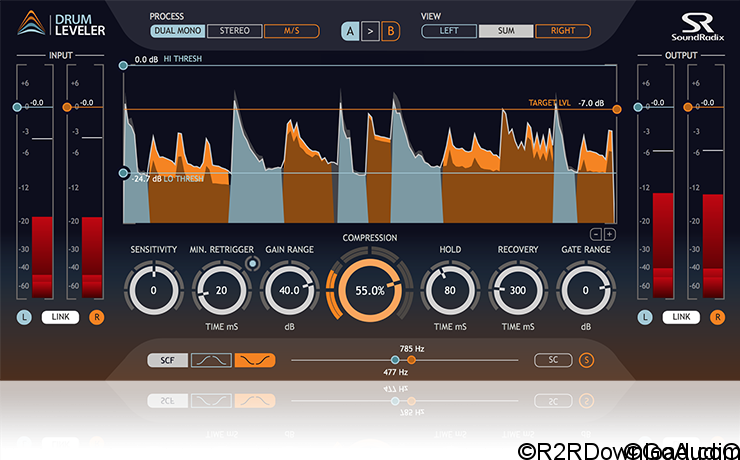Switch to preset slot B

tap(391, 32)
